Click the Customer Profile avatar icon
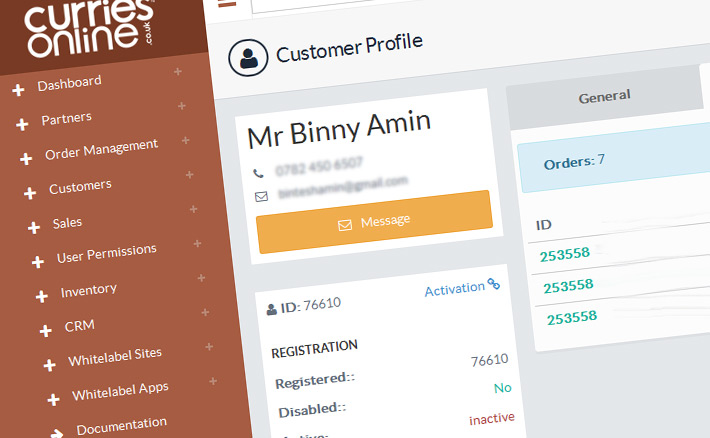 248,57
